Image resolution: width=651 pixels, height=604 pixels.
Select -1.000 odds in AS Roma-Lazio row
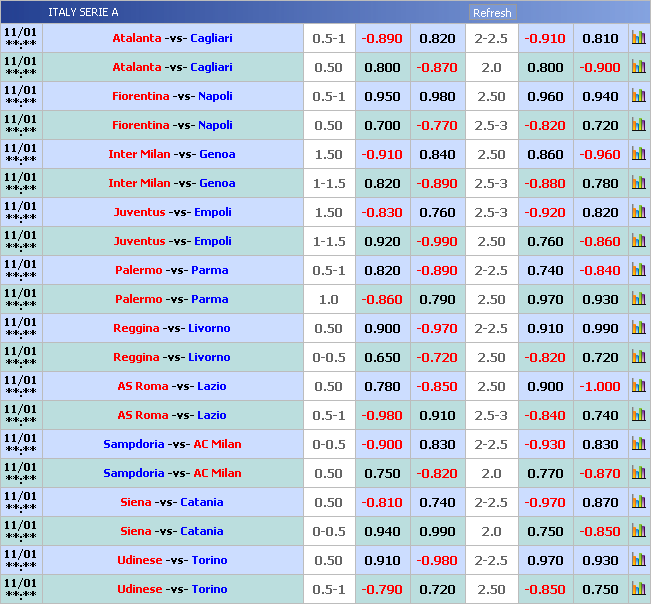tap(600, 386)
